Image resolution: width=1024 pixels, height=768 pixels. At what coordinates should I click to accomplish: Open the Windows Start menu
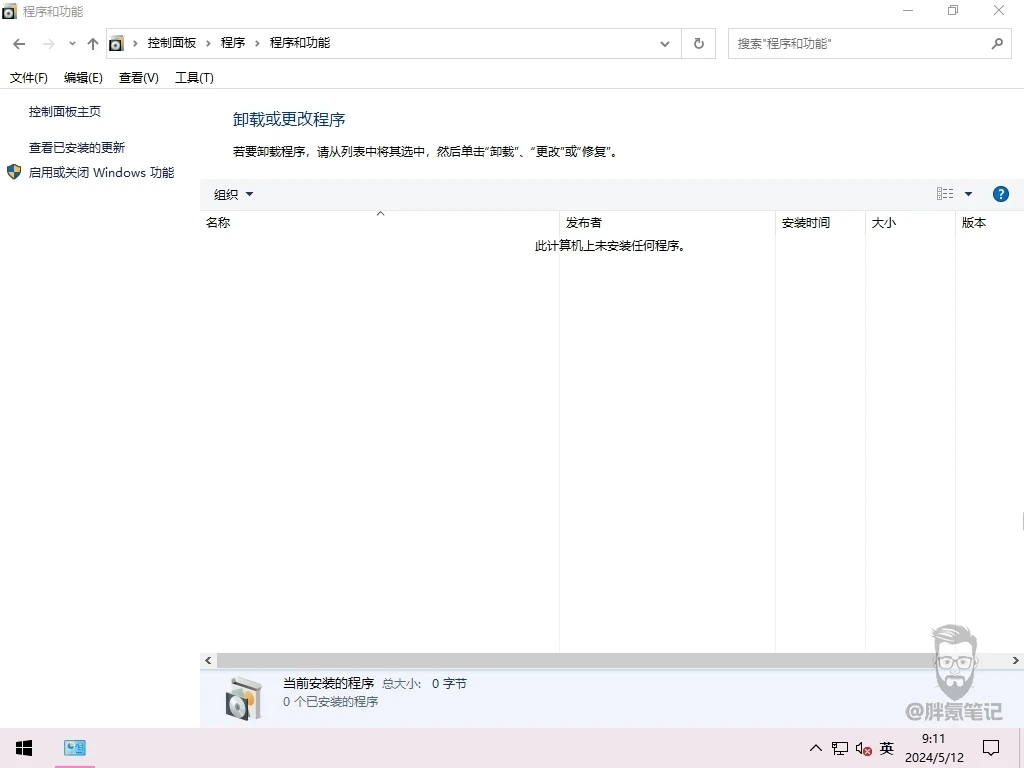coord(24,748)
